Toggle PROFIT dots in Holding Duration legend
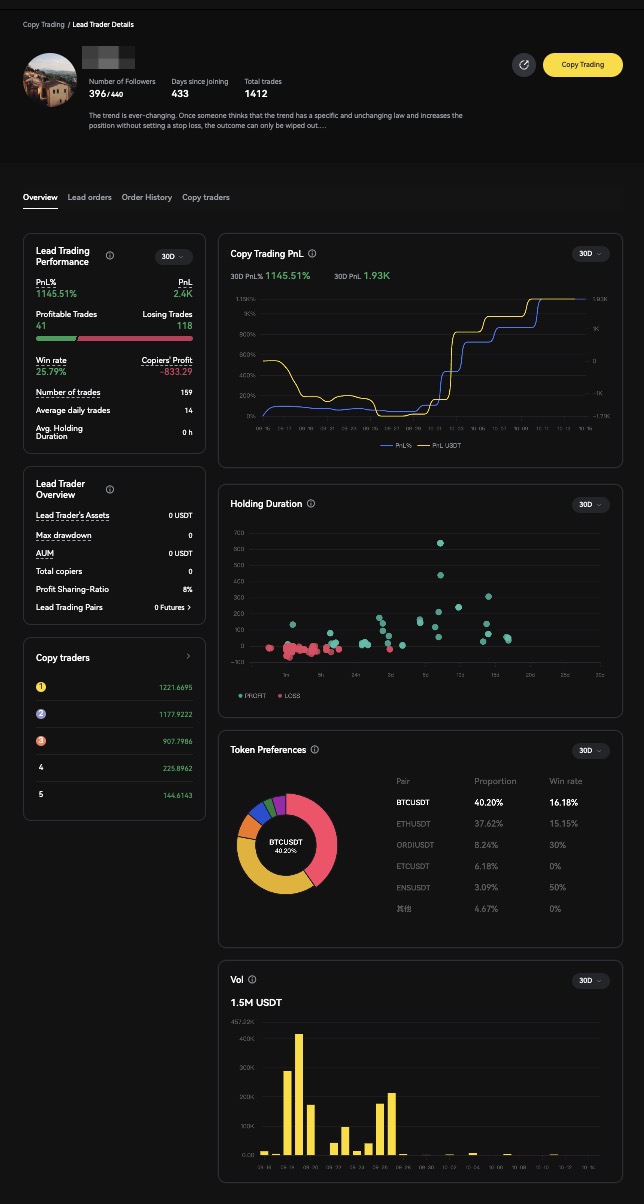Screen dimensions: 644x1204 [x=254, y=695]
